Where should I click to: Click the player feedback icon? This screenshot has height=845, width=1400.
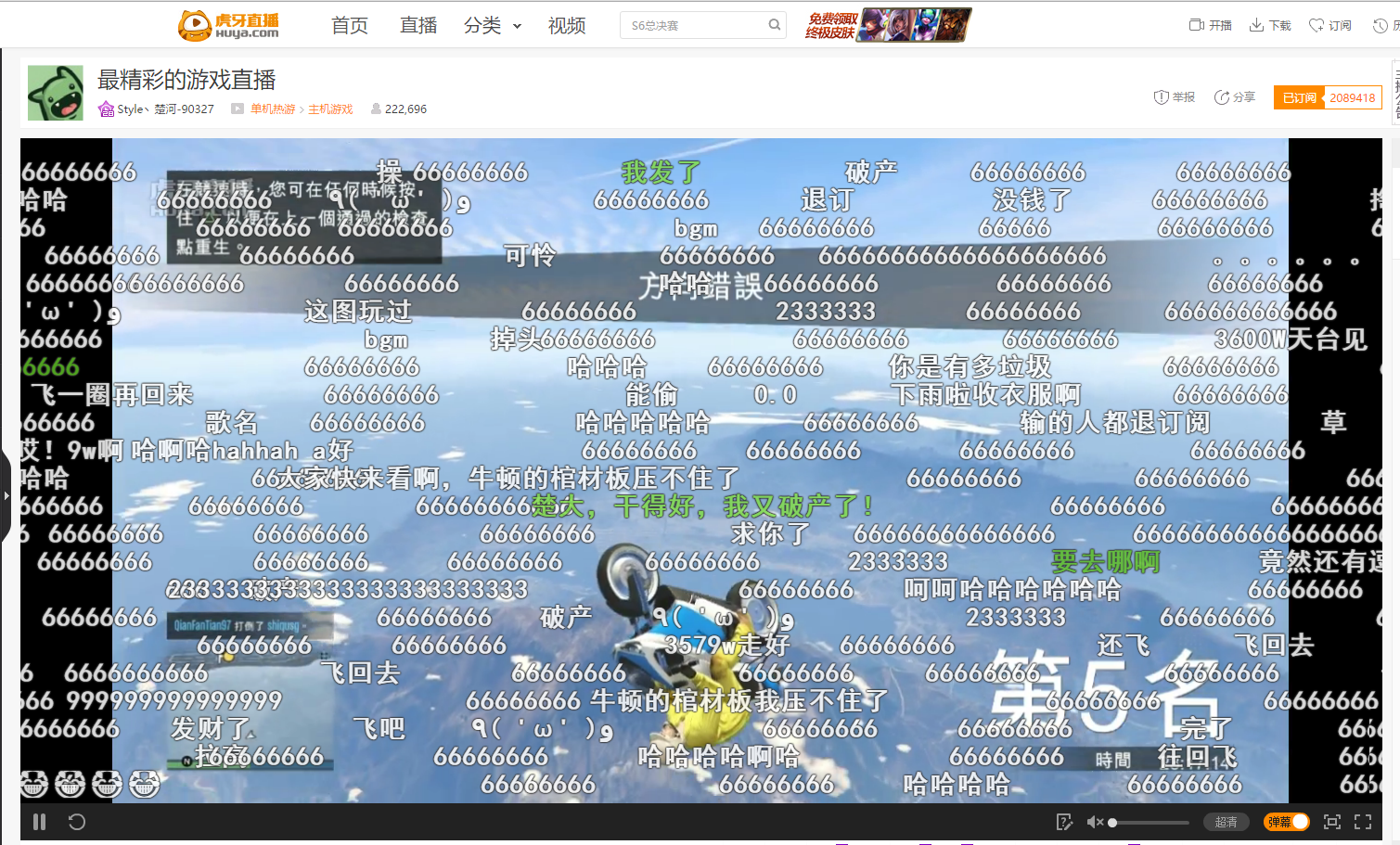(1064, 822)
